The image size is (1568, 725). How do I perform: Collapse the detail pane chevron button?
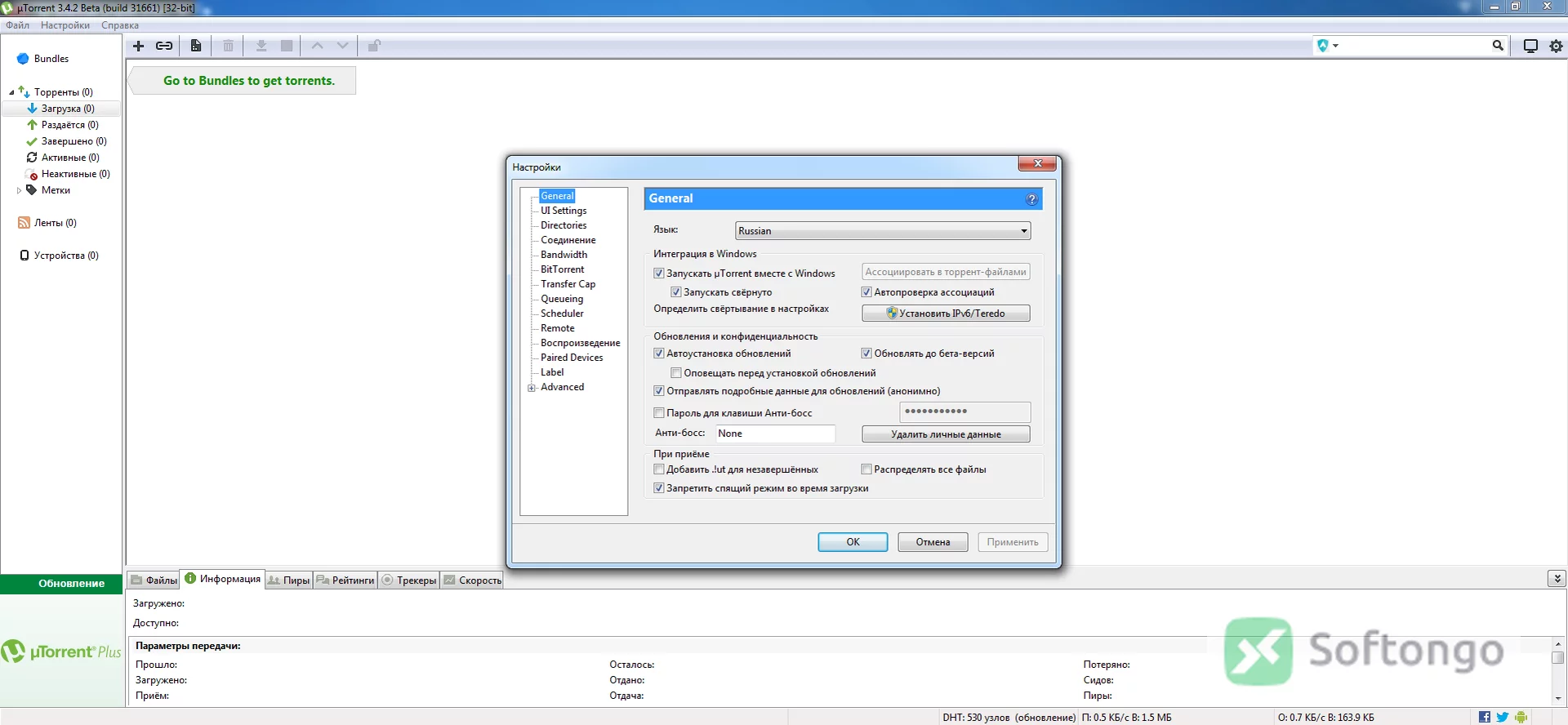coord(1557,579)
